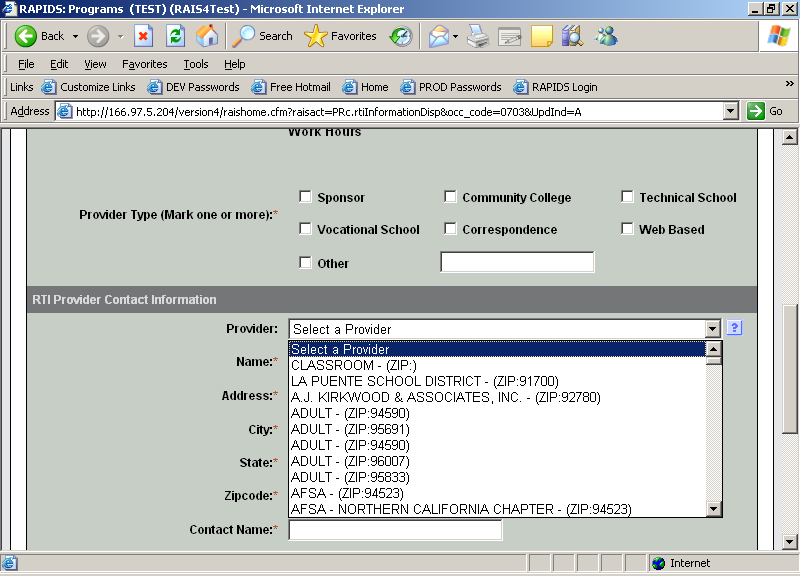Viewport: 800px width, 576px height.
Task: Open the Favorites menu in menu bar
Action: [x=145, y=64]
